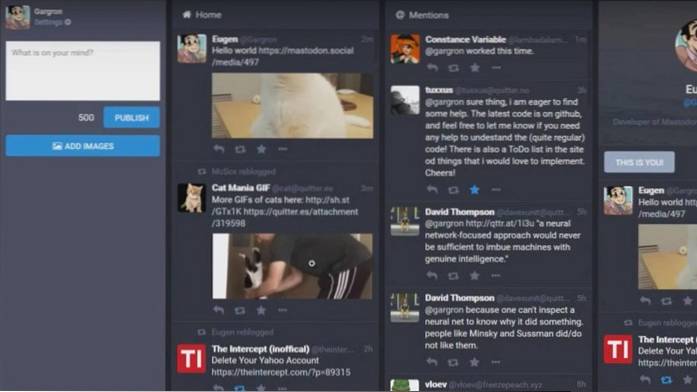Open more options on Eugen's Home post

[283, 149]
